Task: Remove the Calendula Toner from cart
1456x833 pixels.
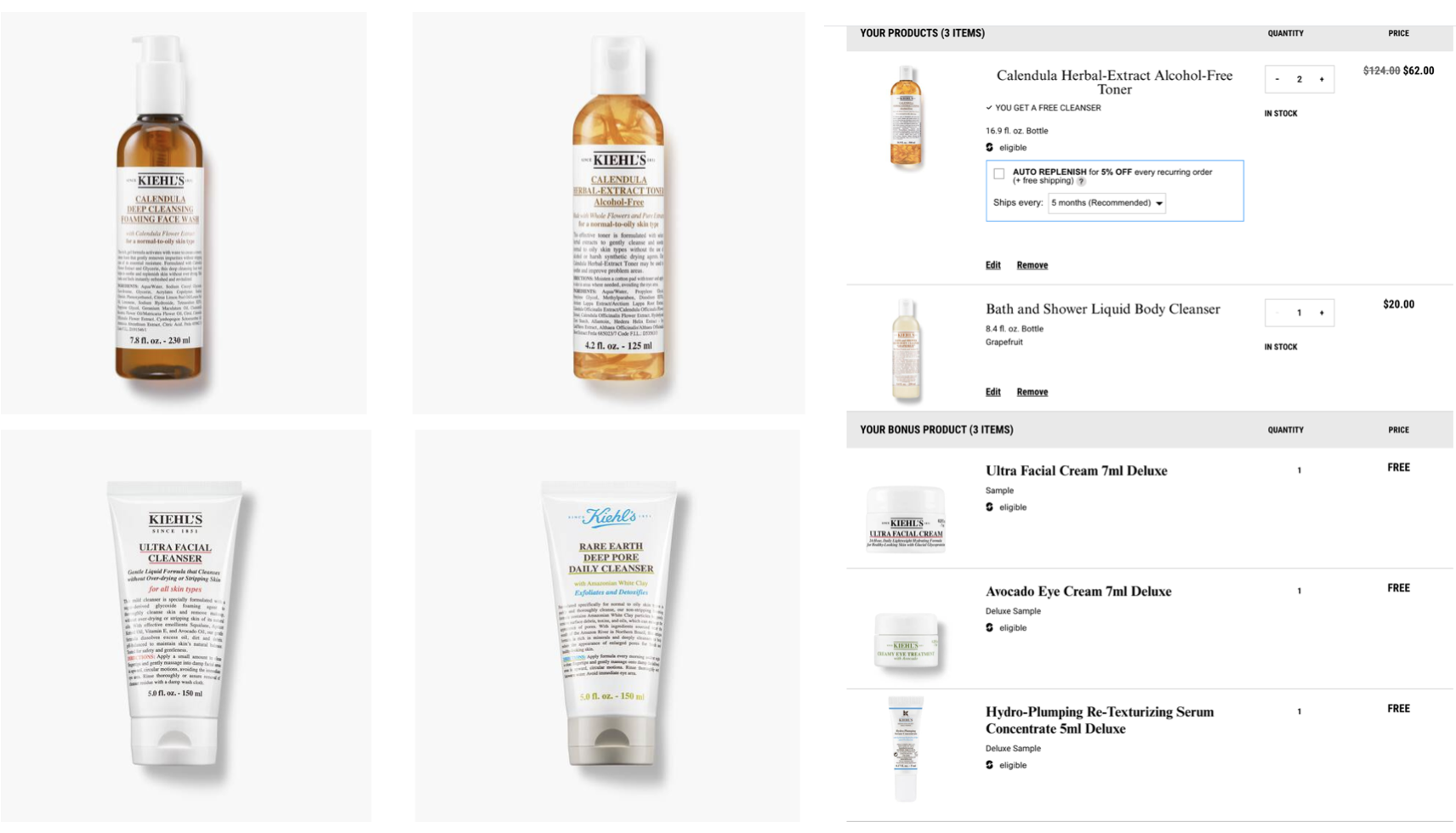Action: point(1032,265)
